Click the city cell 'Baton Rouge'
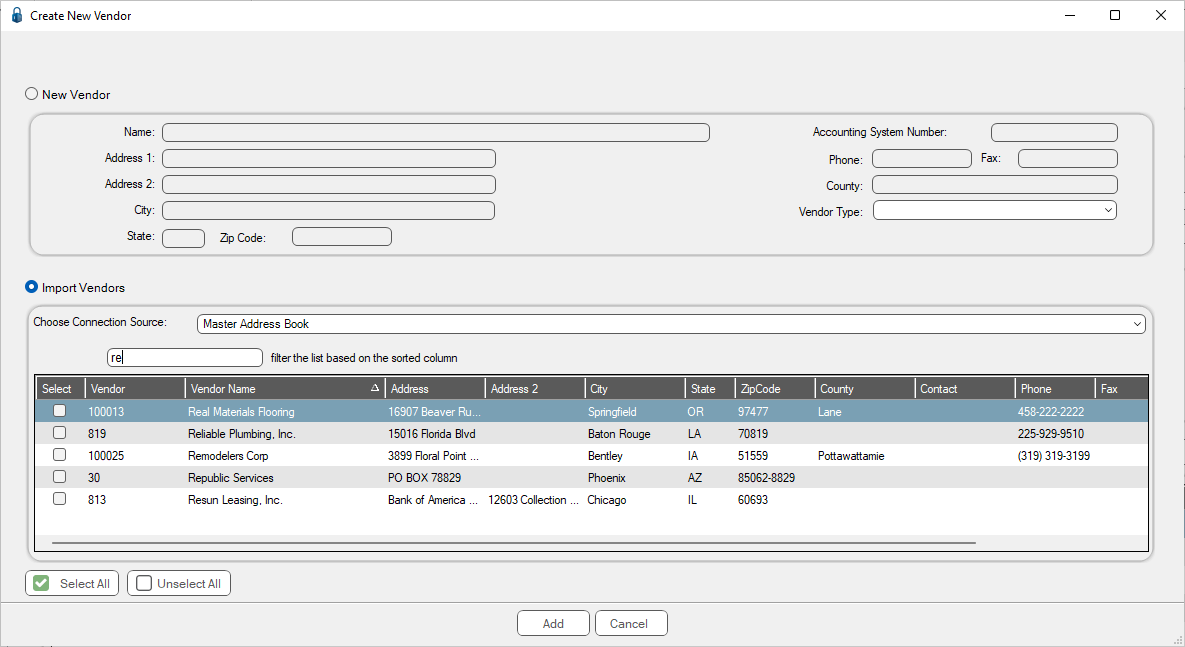1185x647 pixels. coord(619,434)
